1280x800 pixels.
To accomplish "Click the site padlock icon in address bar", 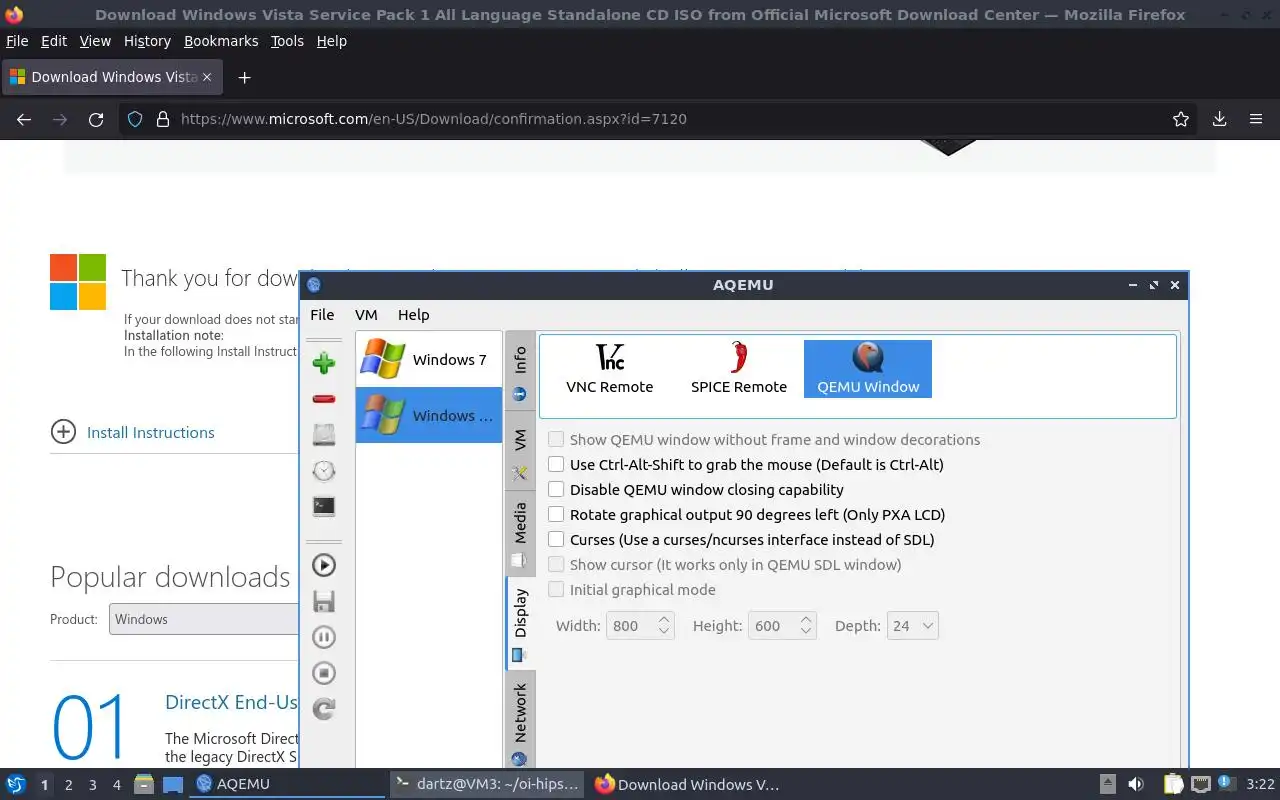I will coord(162,119).
